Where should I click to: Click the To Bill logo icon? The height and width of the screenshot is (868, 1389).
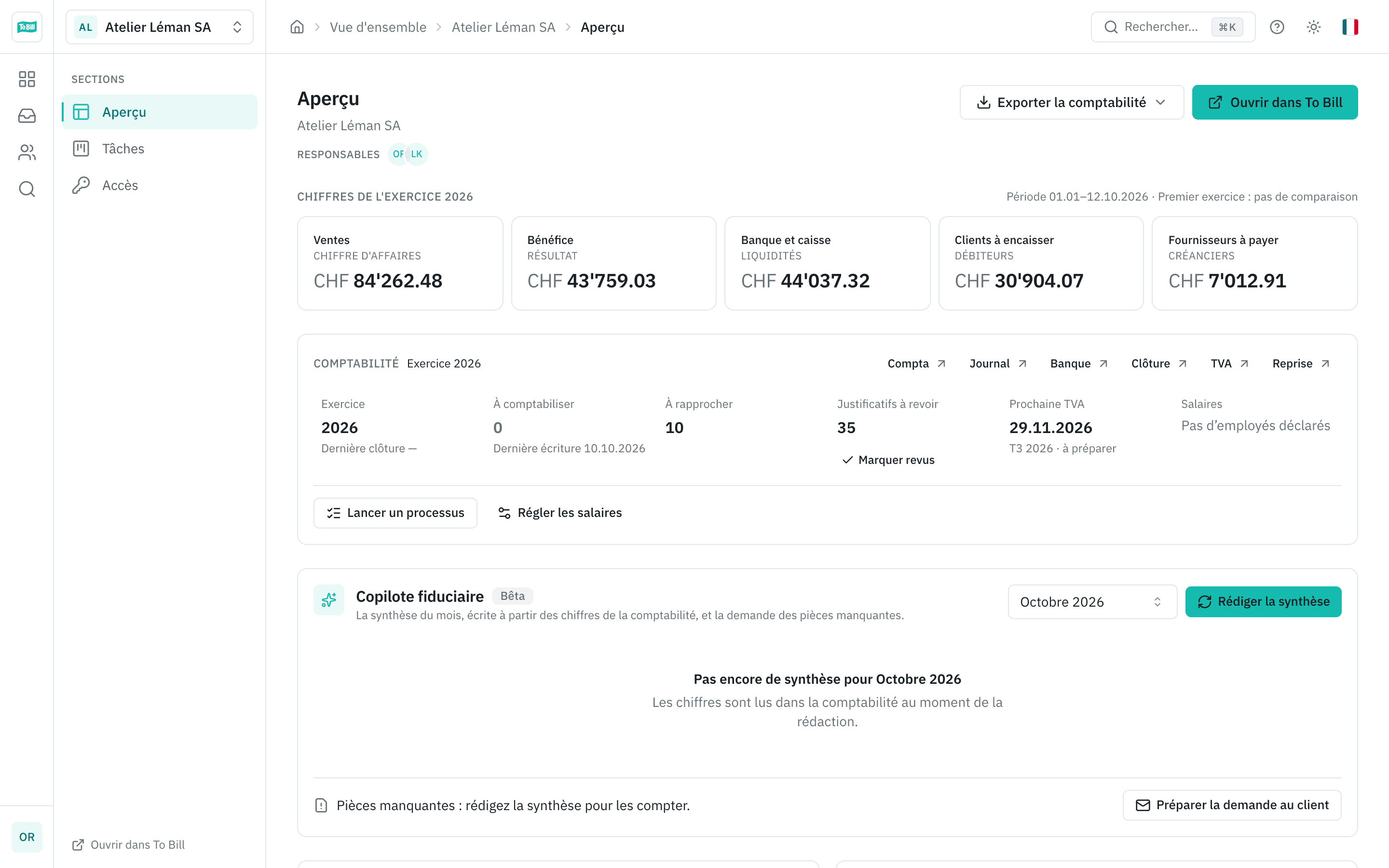27,27
